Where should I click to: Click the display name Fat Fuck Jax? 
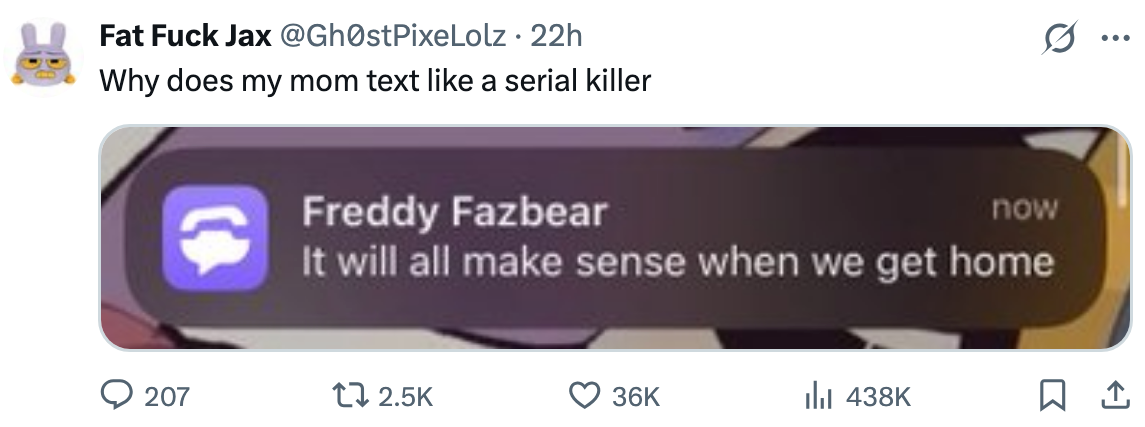point(185,37)
